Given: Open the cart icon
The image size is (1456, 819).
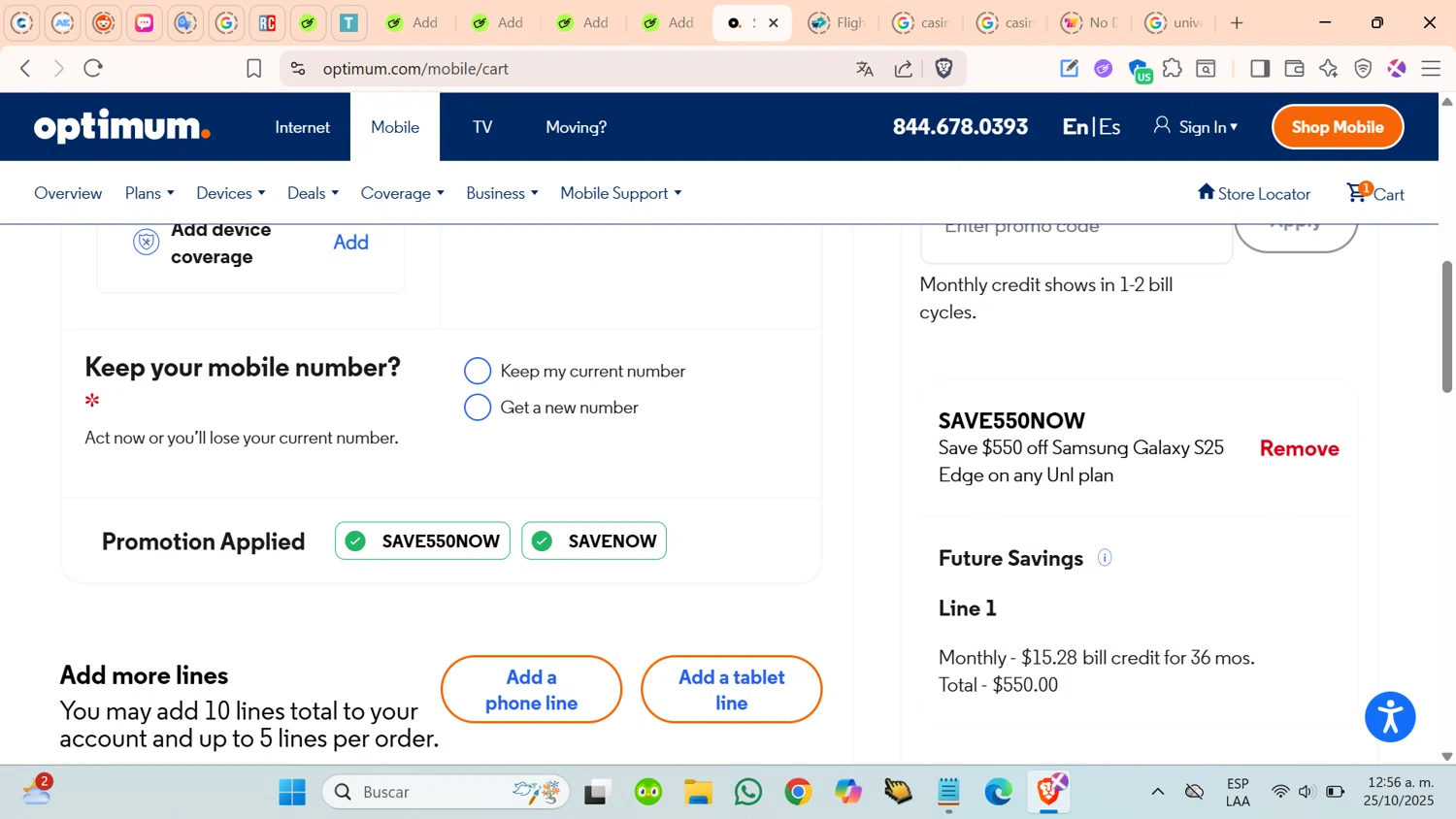Looking at the screenshot, I should tap(1358, 192).
